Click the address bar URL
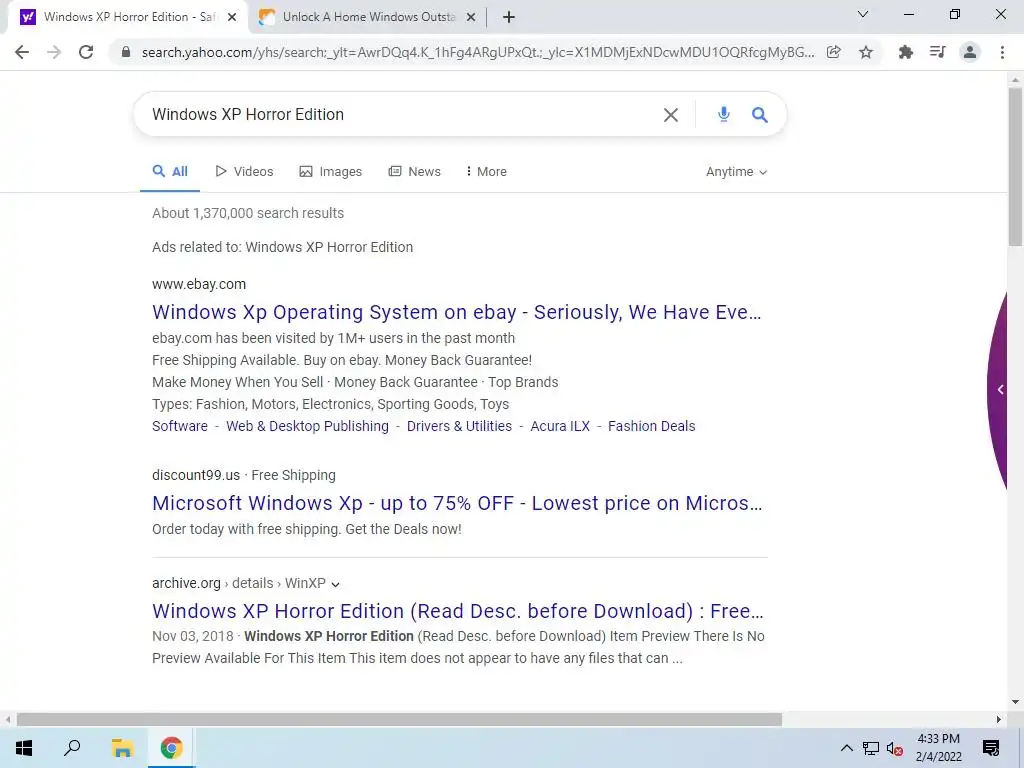Viewport: 1024px width, 768px height. [478, 52]
